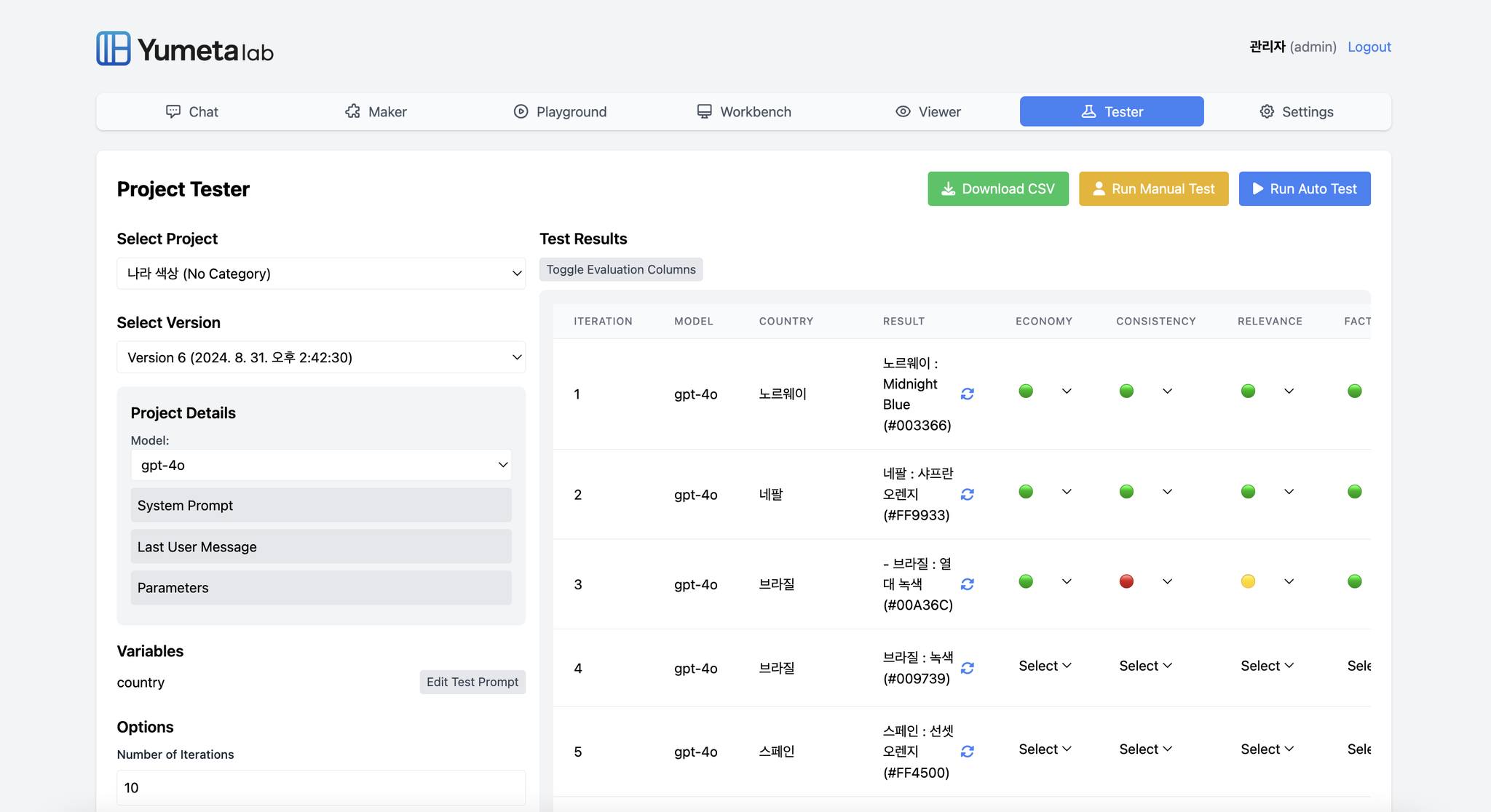Click the RELEVANCE column header
Viewport: 1491px width, 812px height.
1270,321
